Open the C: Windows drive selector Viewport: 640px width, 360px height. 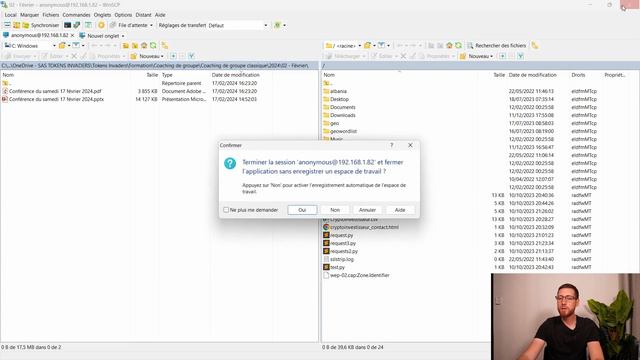click(30, 46)
